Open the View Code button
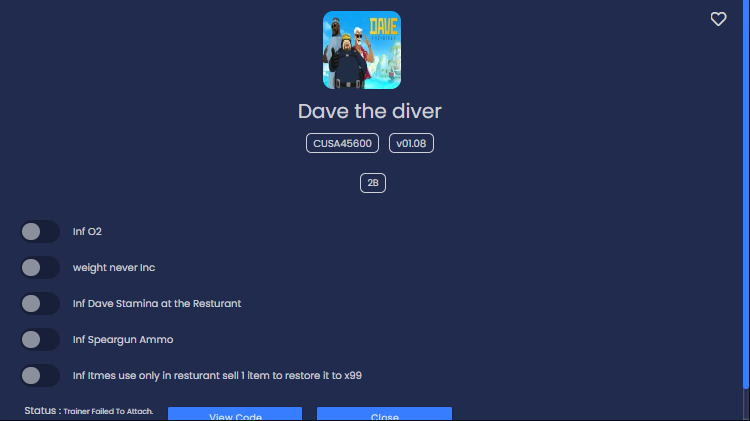Image resolution: width=750 pixels, height=421 pixels. pyautogui.click(x=235, y=414)
